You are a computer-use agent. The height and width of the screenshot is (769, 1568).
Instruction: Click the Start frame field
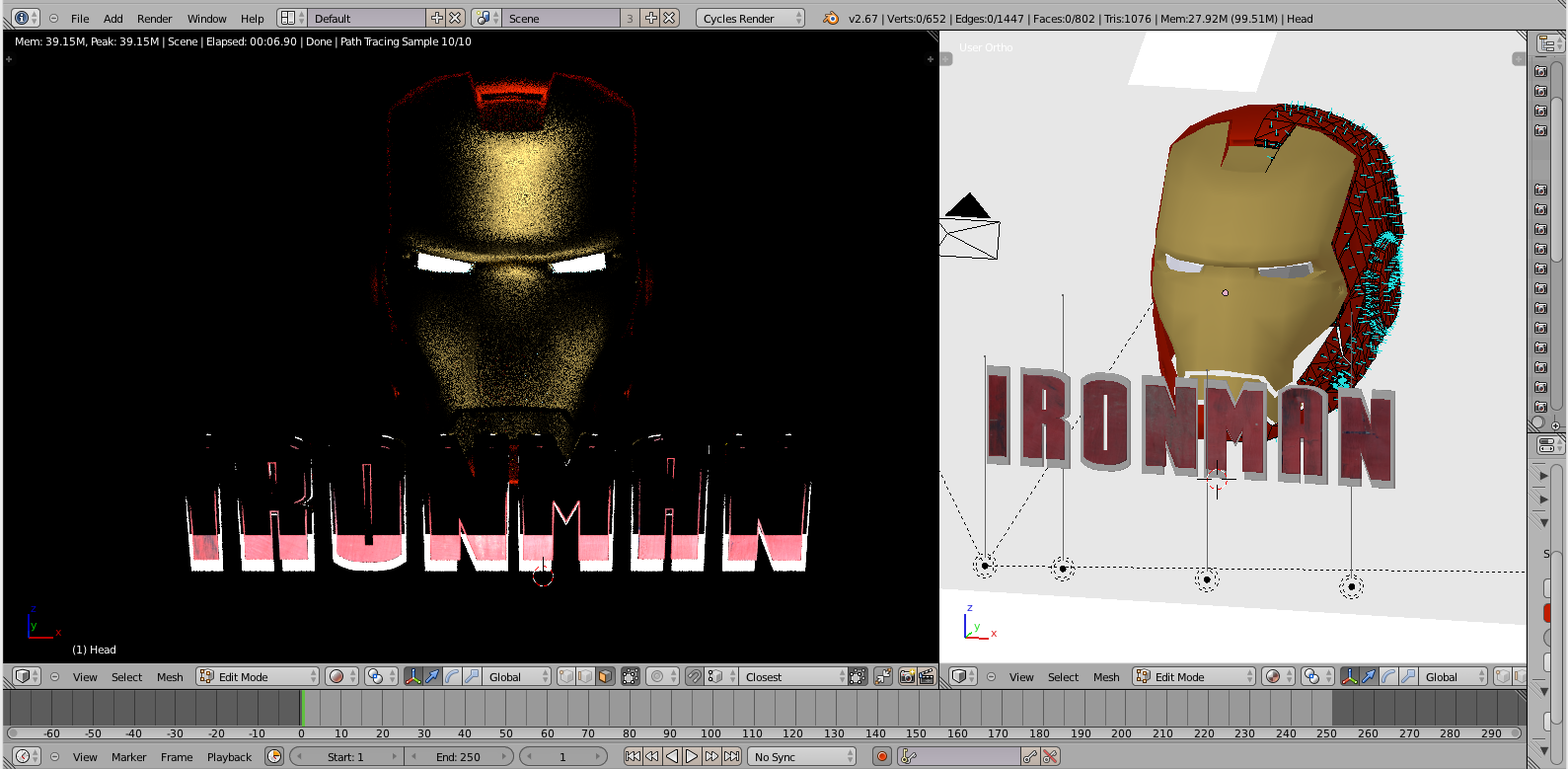346,757
